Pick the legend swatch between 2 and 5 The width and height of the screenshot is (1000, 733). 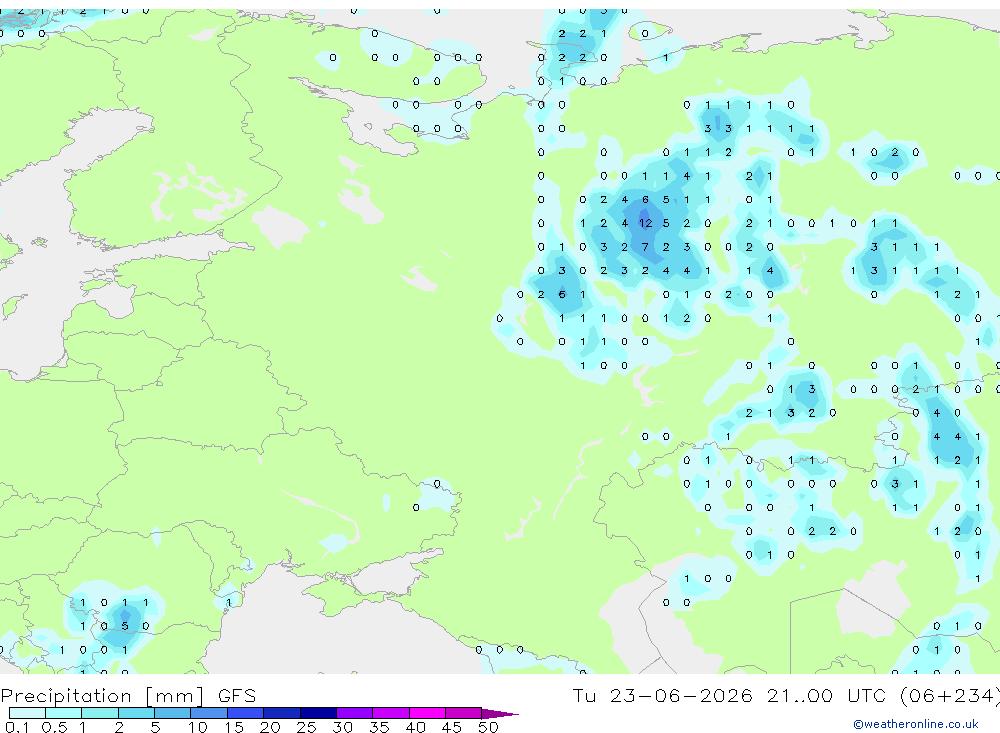136,713
